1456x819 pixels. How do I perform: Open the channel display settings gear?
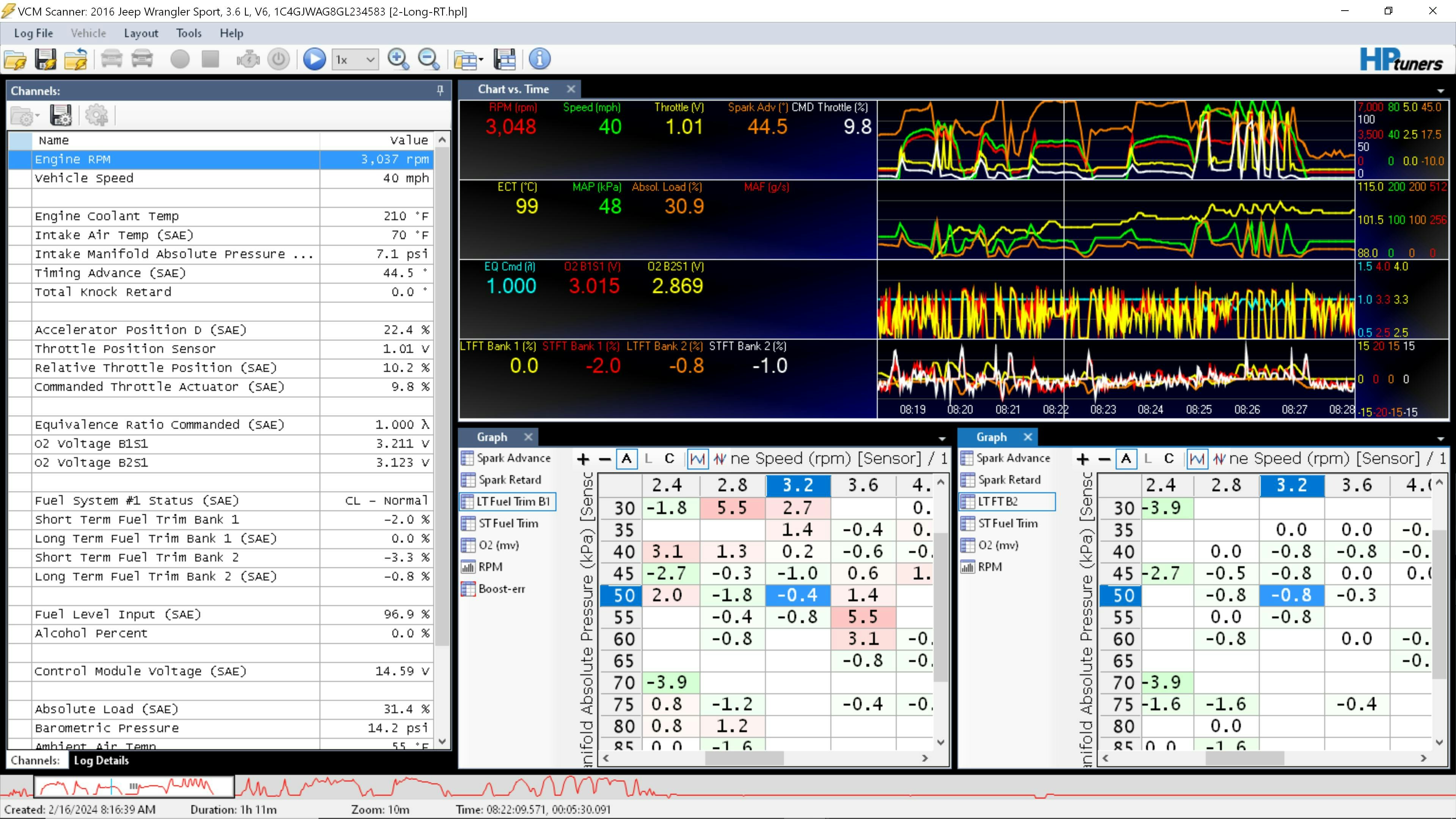click(97, 115)
